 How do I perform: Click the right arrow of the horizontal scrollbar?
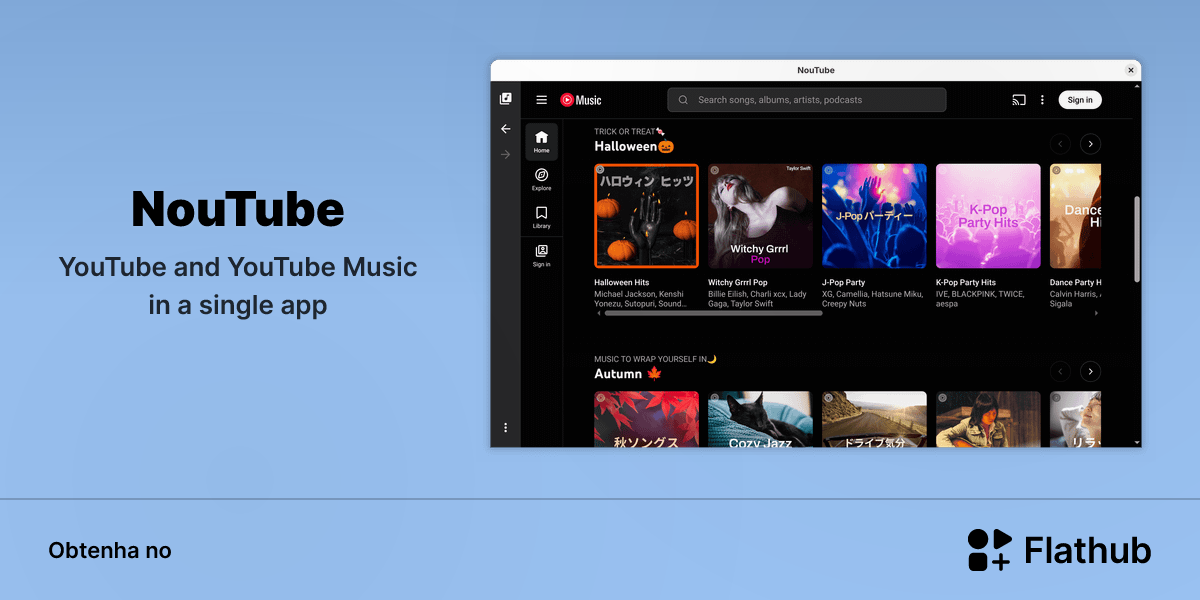(1096, 313)
